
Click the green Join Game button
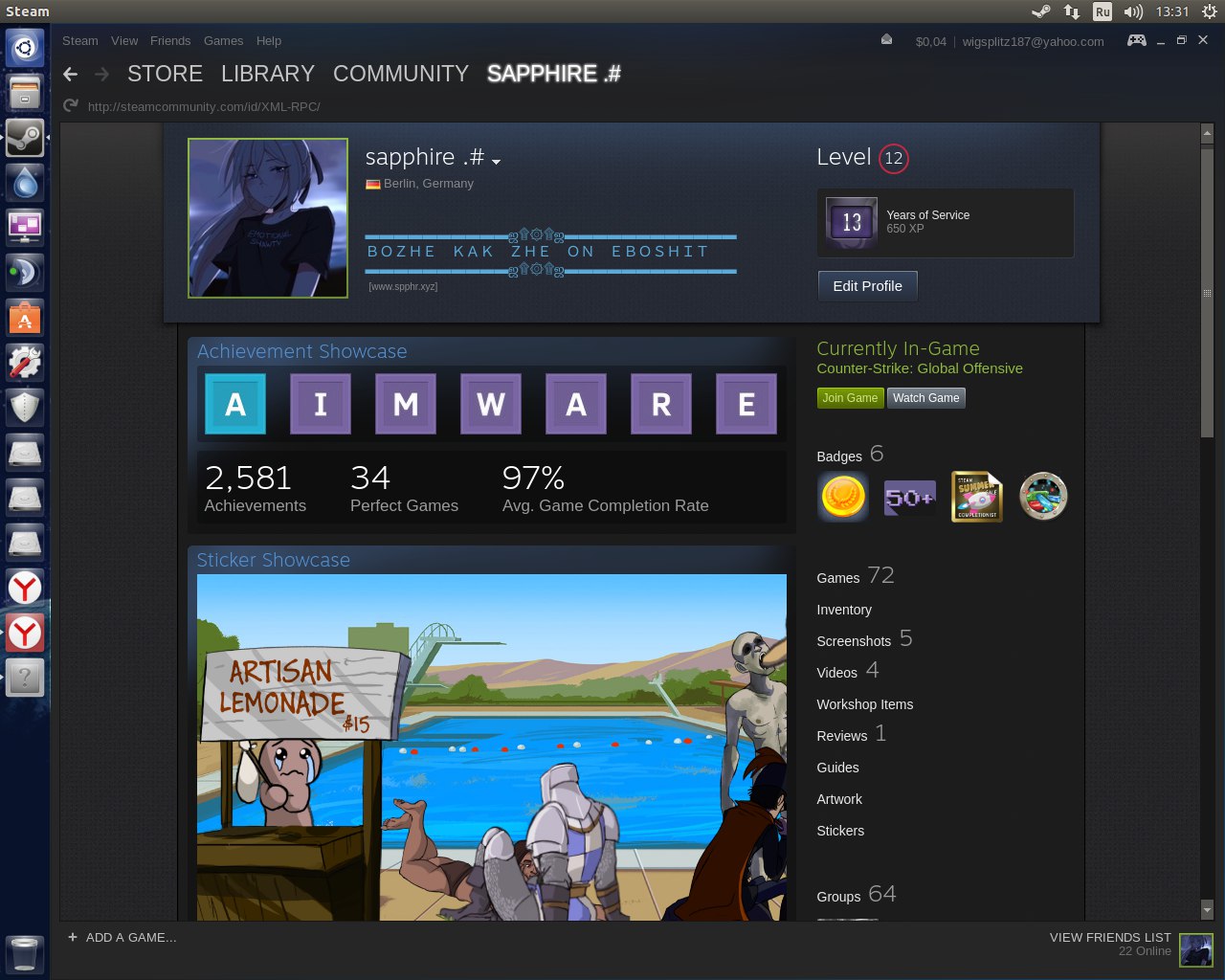pos(850,398)
